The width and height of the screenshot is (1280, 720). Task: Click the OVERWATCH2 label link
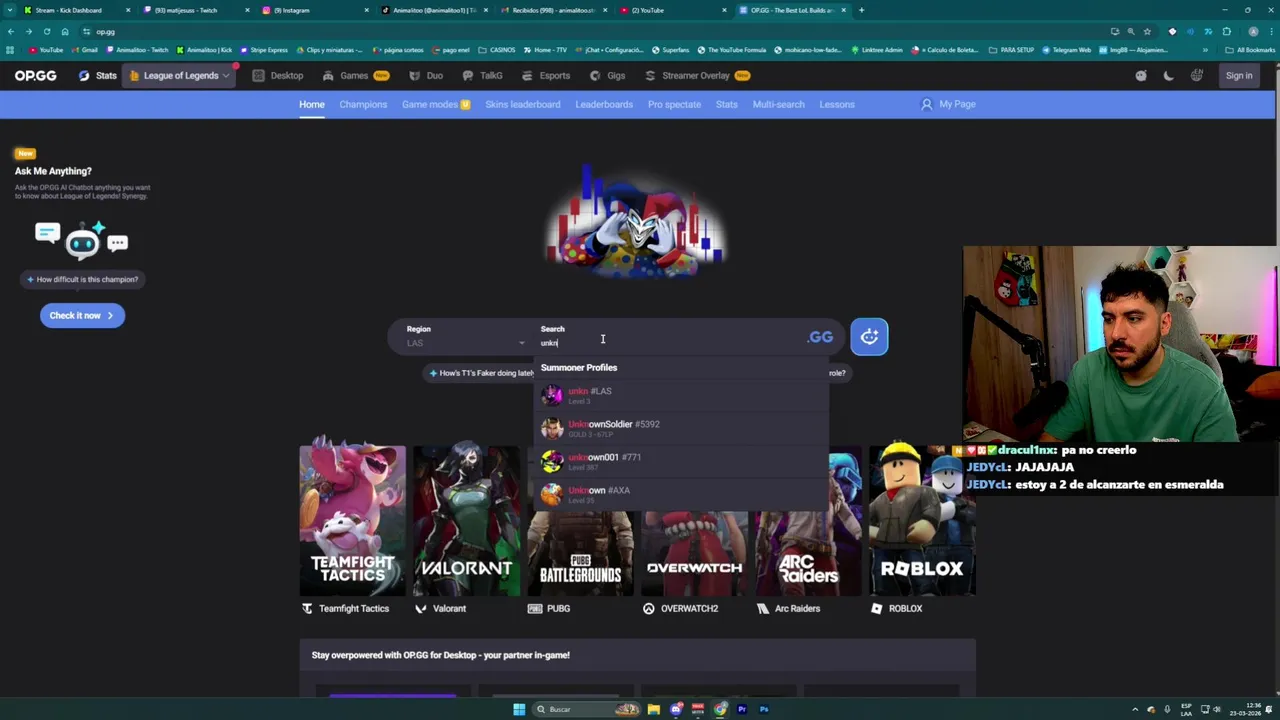coord(680,608)
